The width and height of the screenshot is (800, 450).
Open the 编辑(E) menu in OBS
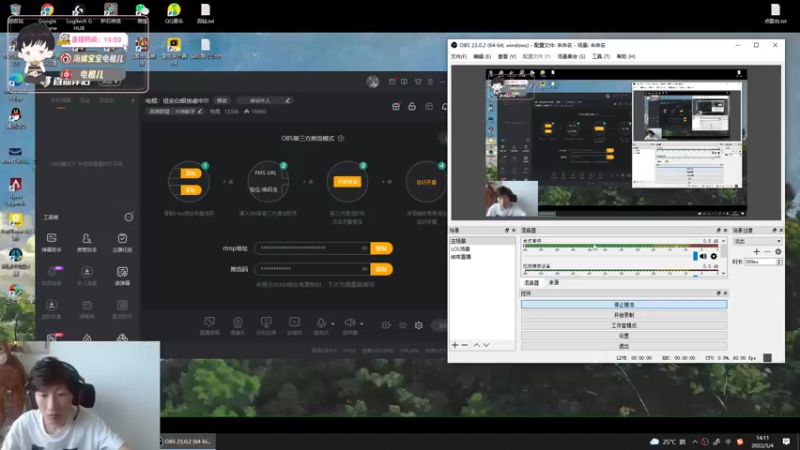pyautogui.click(x=482, y=57)
